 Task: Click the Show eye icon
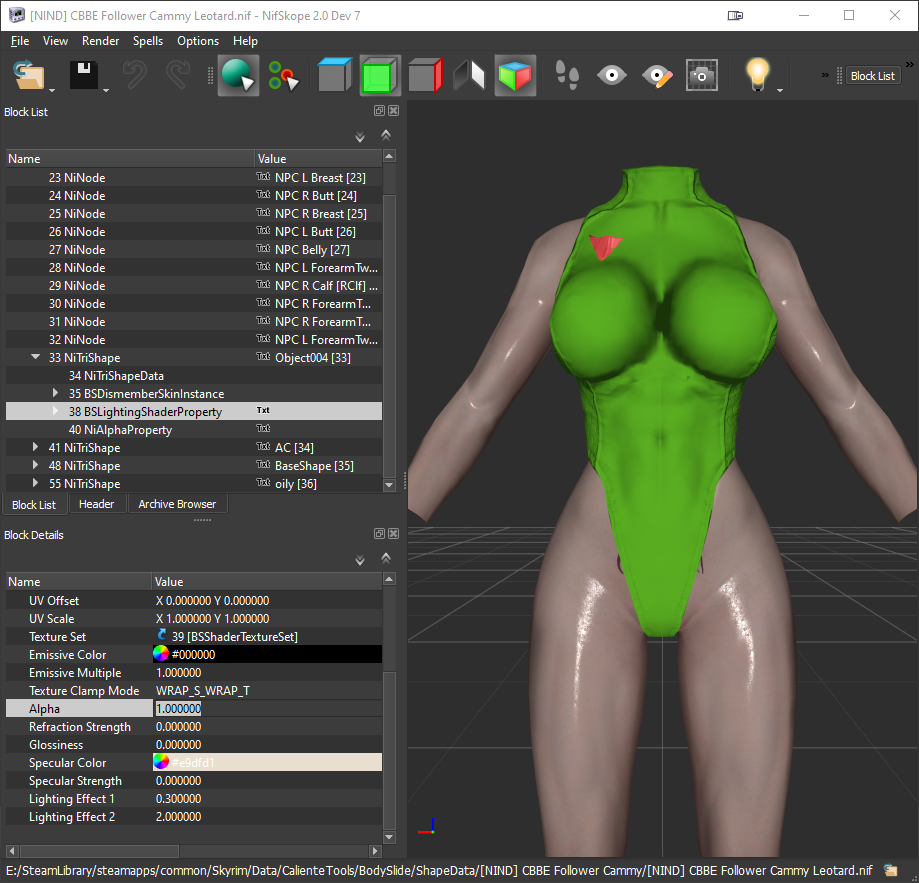coord(611,75)
